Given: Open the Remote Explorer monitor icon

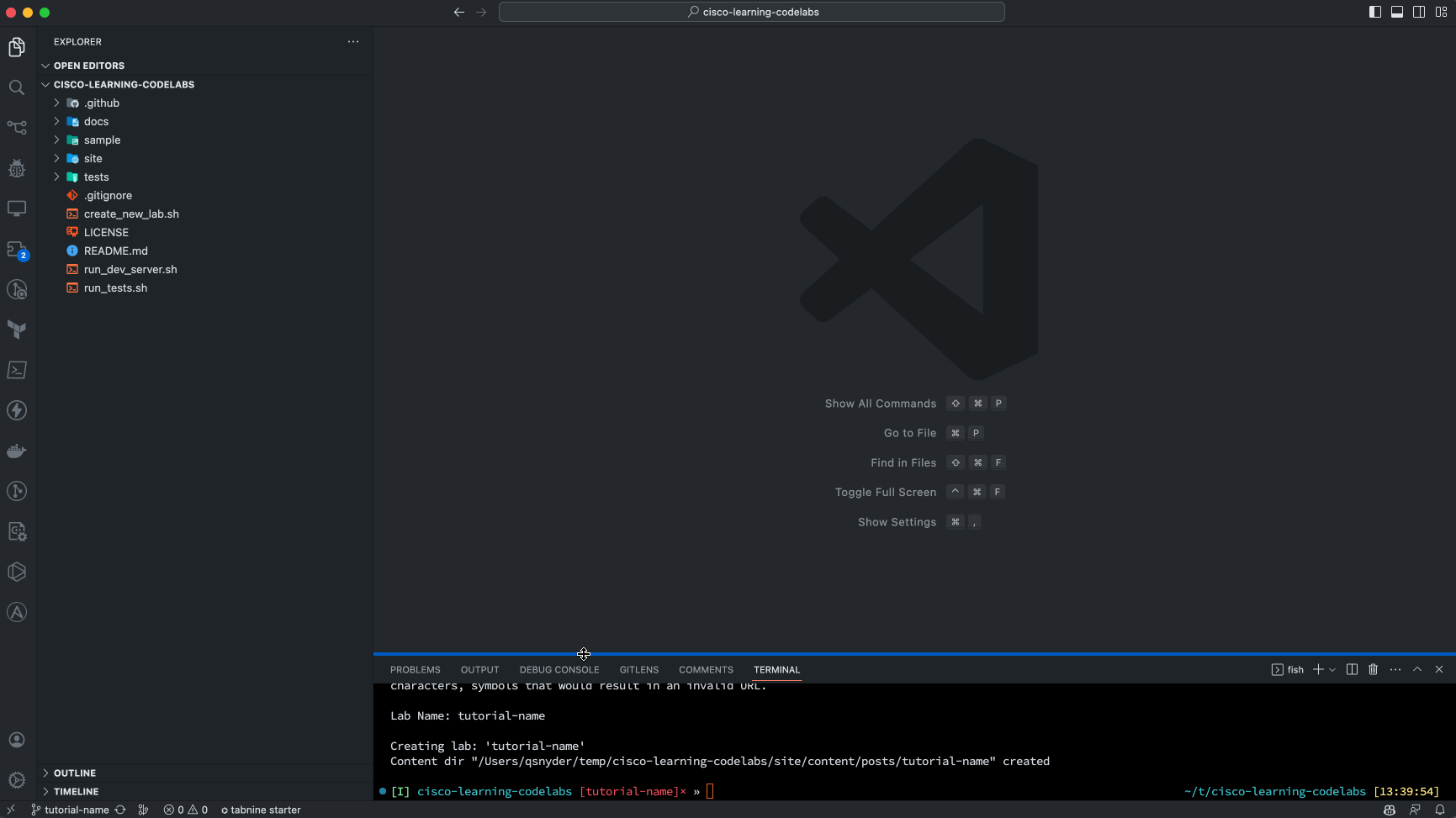Looking at the screenshot, I should tap(17, 208).
